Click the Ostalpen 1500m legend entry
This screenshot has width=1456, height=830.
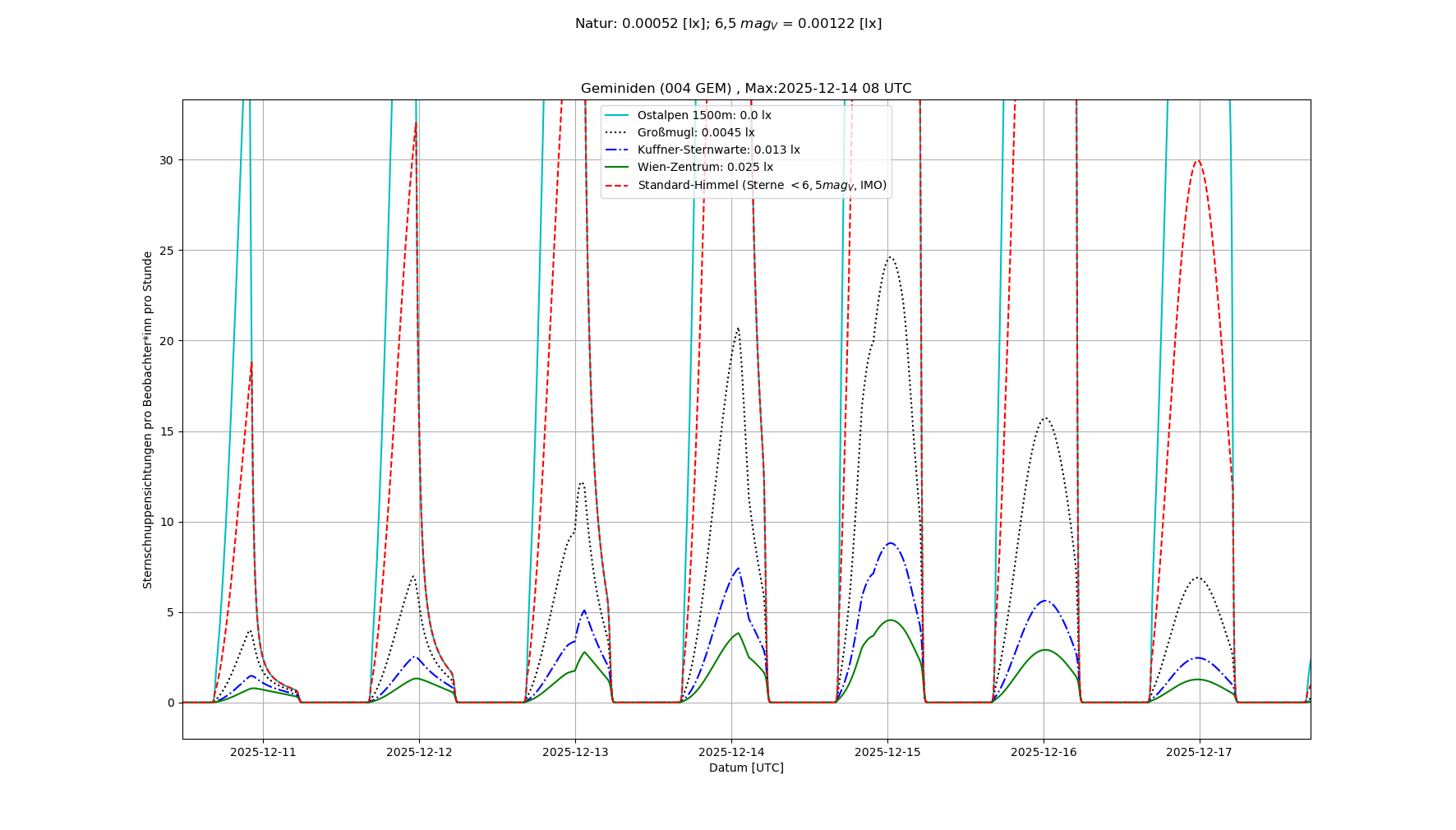704,115
